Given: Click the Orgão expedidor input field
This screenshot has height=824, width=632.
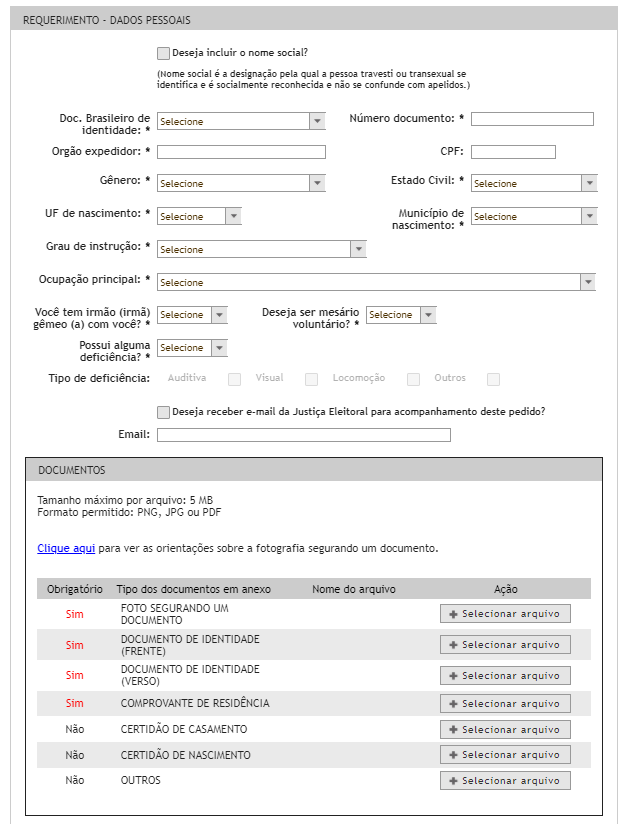Looking at the screenshot, I should click(241, 152).
